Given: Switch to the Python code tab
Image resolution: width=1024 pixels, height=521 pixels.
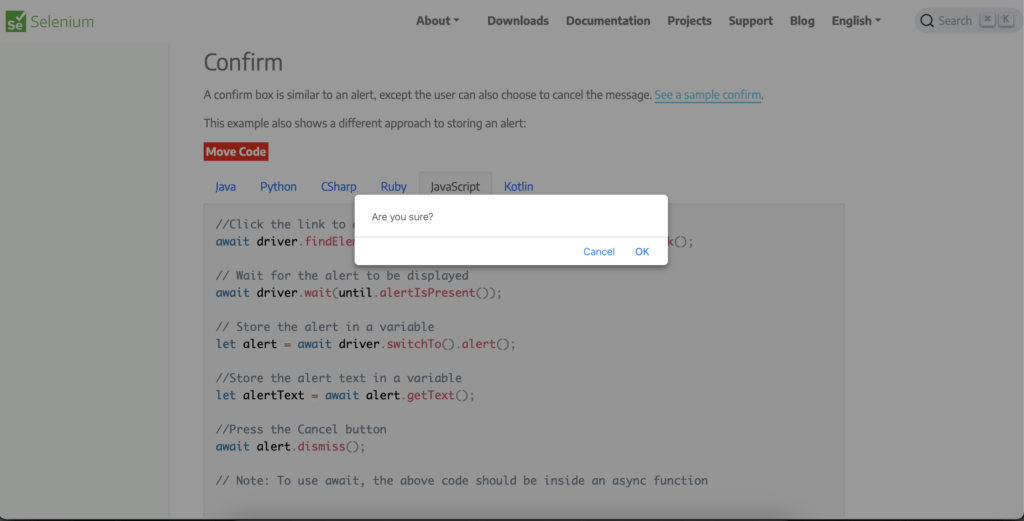Looking at the screenshot, I should 278,187.
